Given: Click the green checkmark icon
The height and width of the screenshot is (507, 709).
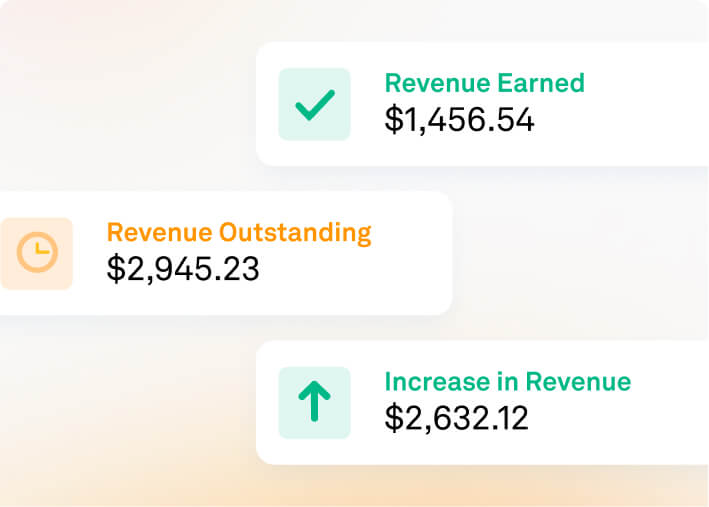Looking at the screenshot, I should [315, 105].
